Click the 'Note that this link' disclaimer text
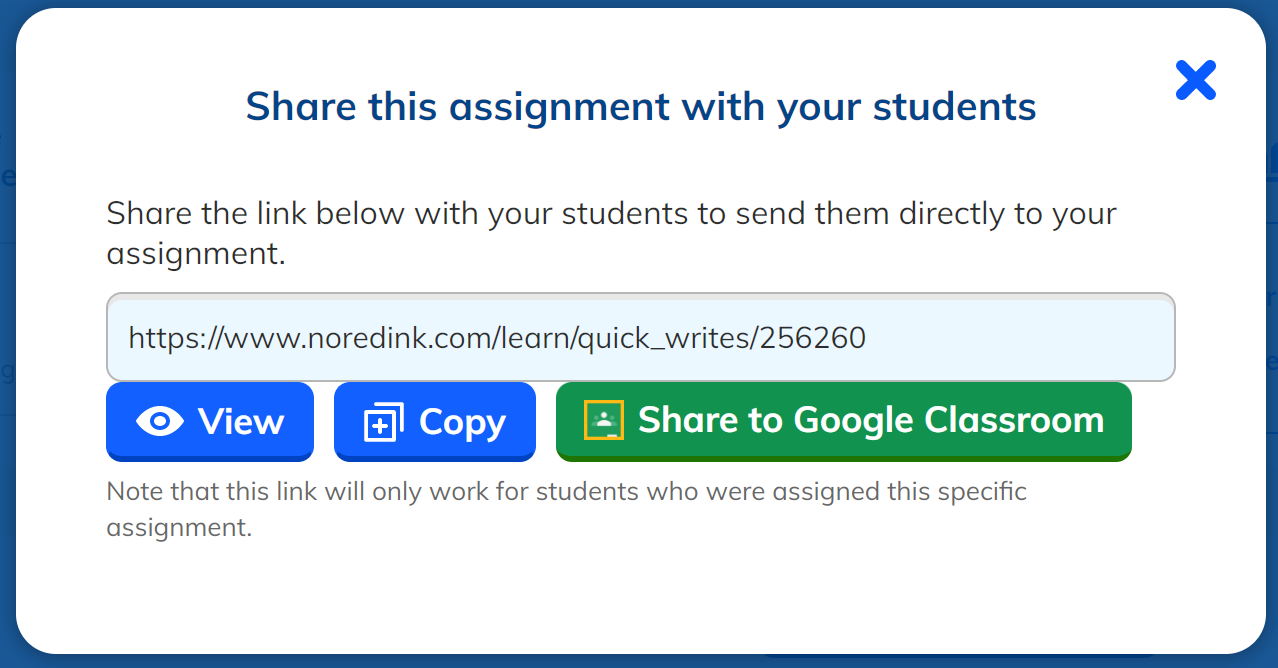This screenshot has width=1278, height=668. coord(566,509)
